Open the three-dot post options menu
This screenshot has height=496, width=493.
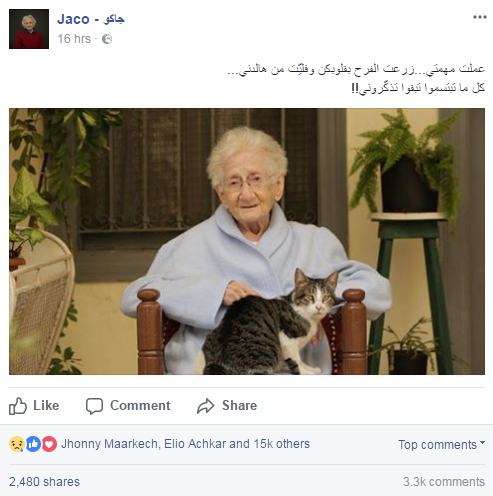coord(480,17)
